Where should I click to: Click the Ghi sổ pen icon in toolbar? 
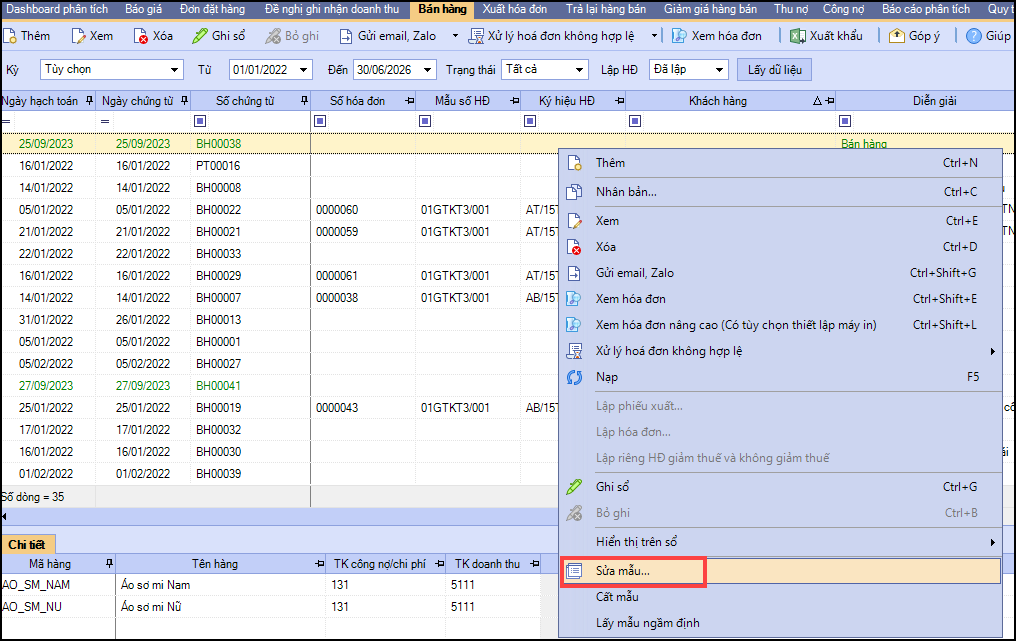[x=200, y=36]
